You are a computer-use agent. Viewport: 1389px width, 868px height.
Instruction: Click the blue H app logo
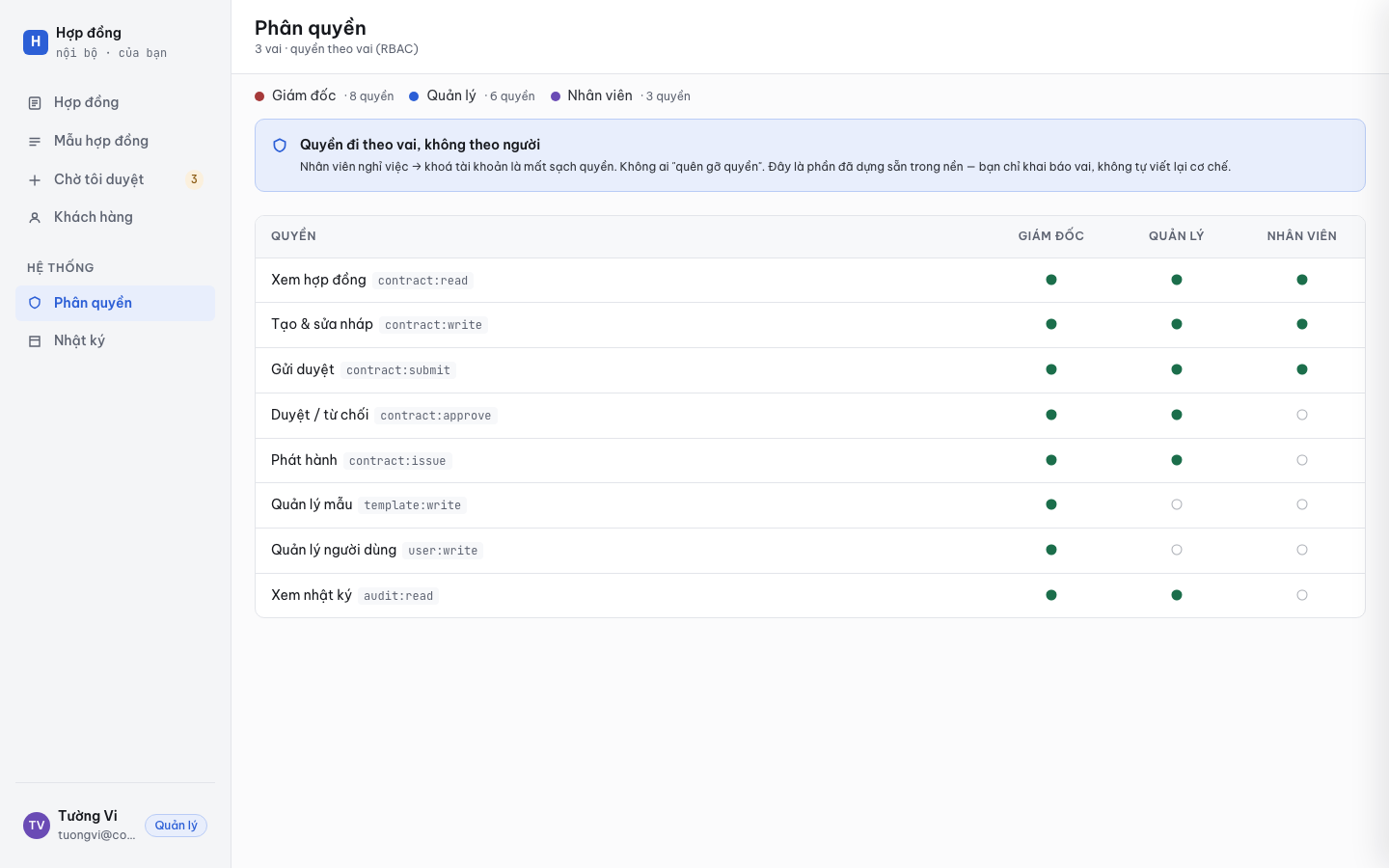[x=36, y=41]
